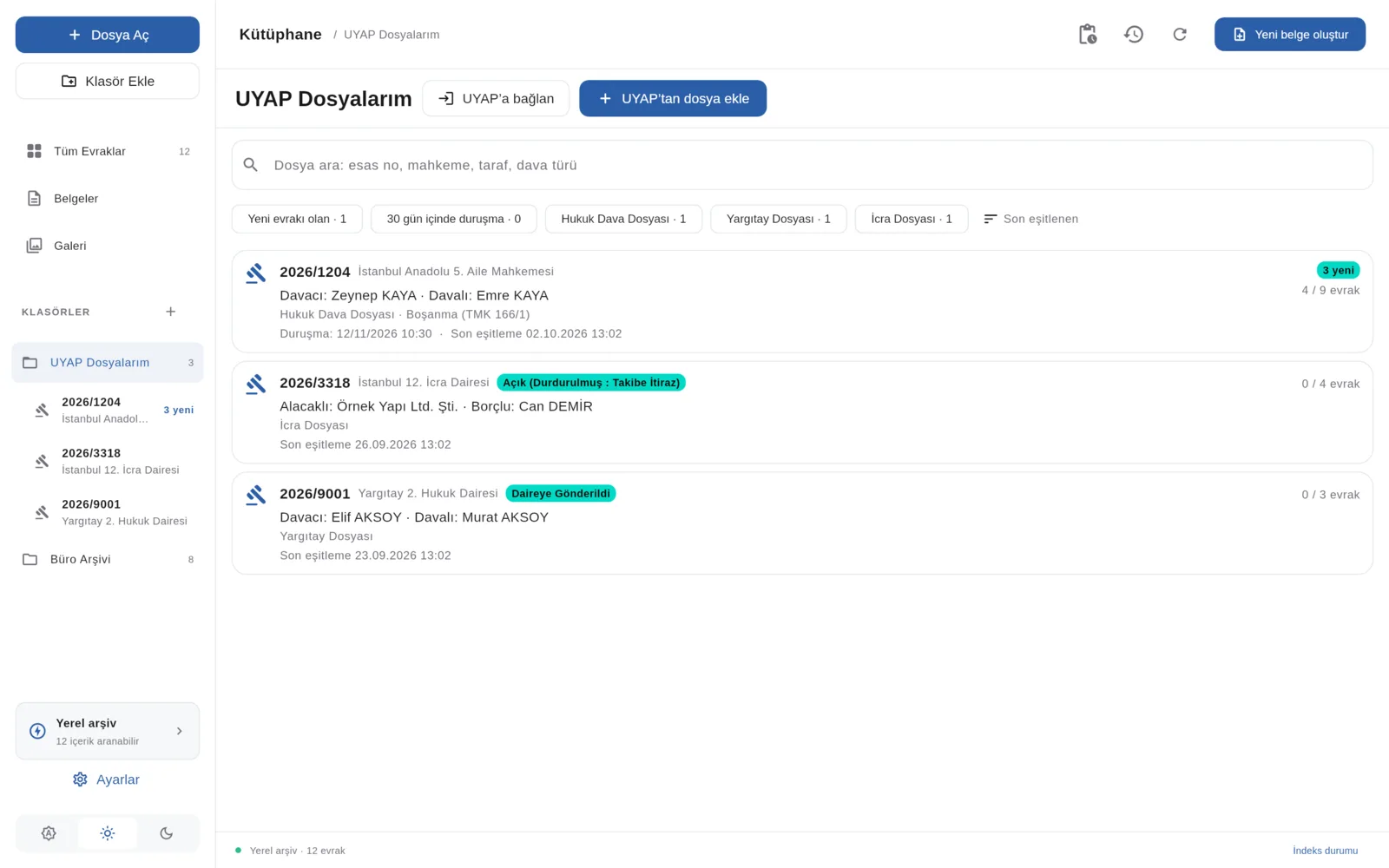Click UYAP'a bağlan button
This screenshot has width=1389, height=868.
(x=496, y=98)
